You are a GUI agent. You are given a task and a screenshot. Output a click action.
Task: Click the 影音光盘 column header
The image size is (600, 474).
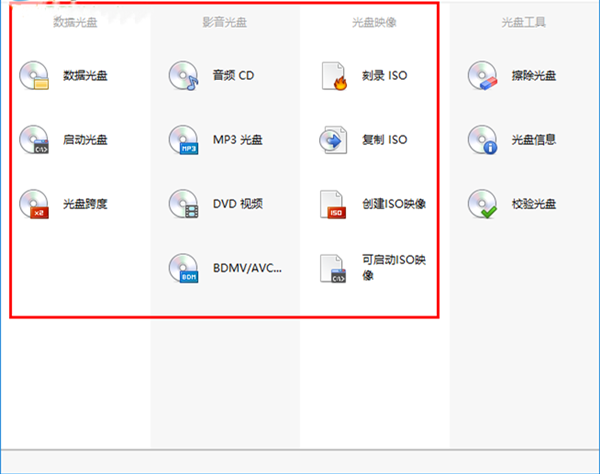click(226, 20)
